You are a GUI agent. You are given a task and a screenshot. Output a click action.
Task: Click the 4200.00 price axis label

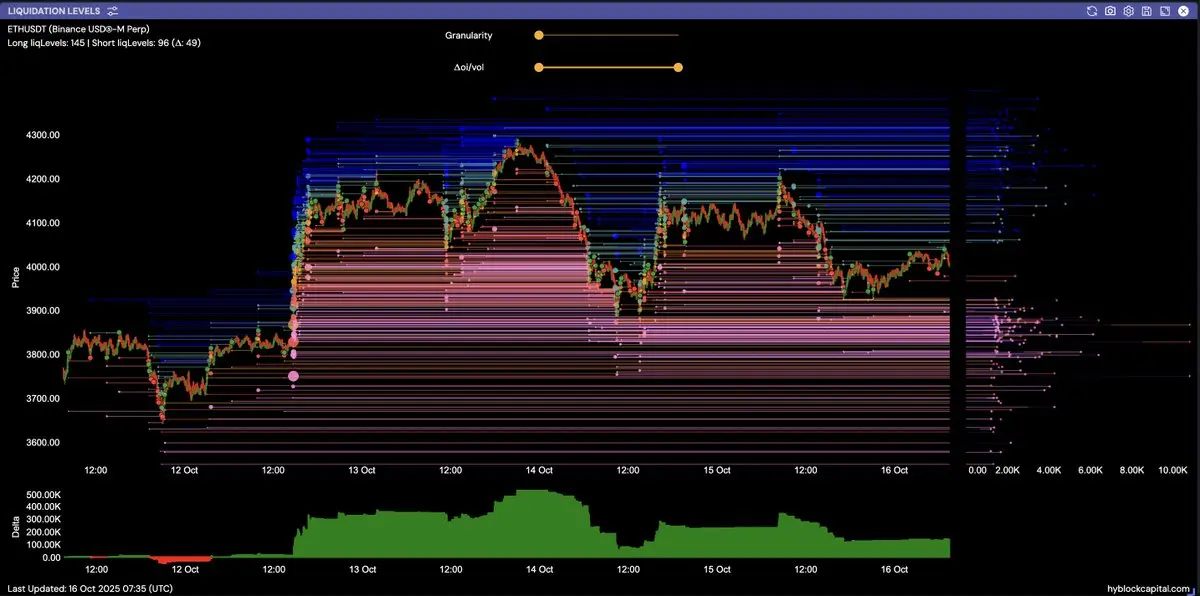tap(43, 179)
